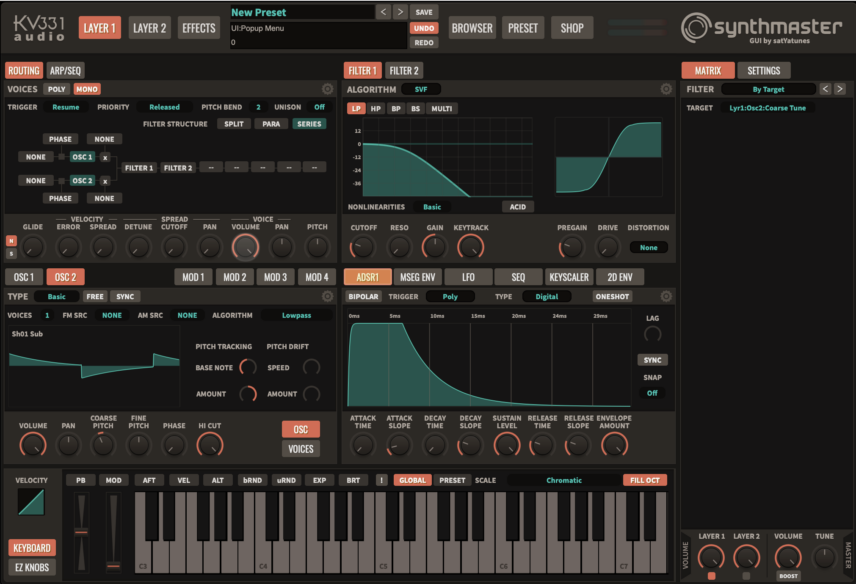Screen dimensions: 856x584
Task: Open filter algorithm SVF dropdown
Action: [420, 89]
